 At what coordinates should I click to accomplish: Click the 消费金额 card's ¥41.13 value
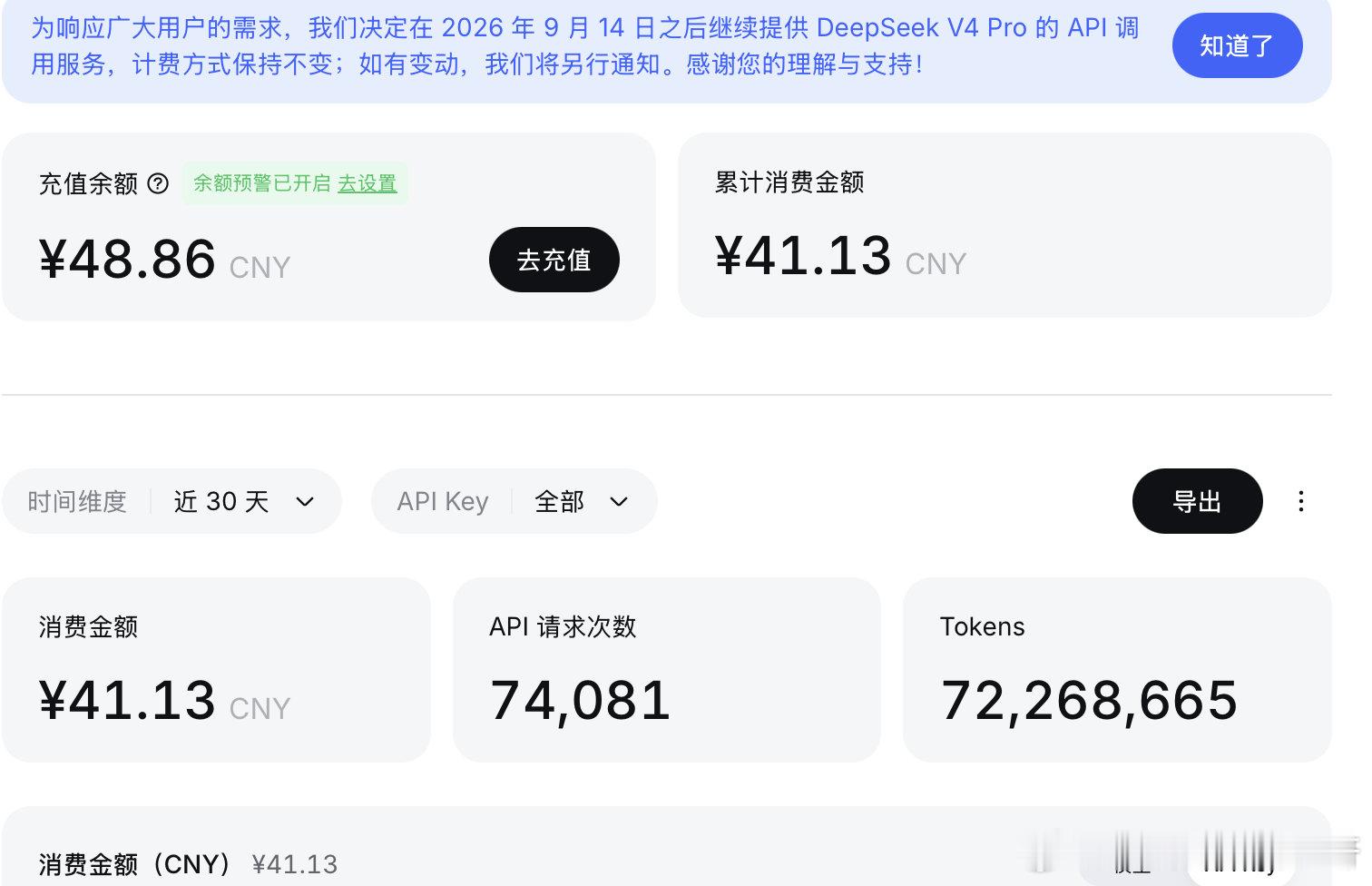click(x=128, y=701)
